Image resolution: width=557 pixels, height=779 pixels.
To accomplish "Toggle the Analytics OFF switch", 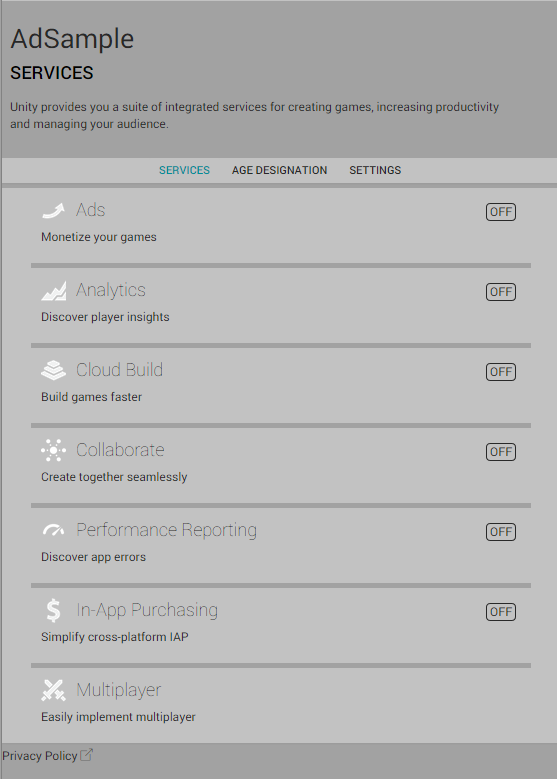I will 501,292.
